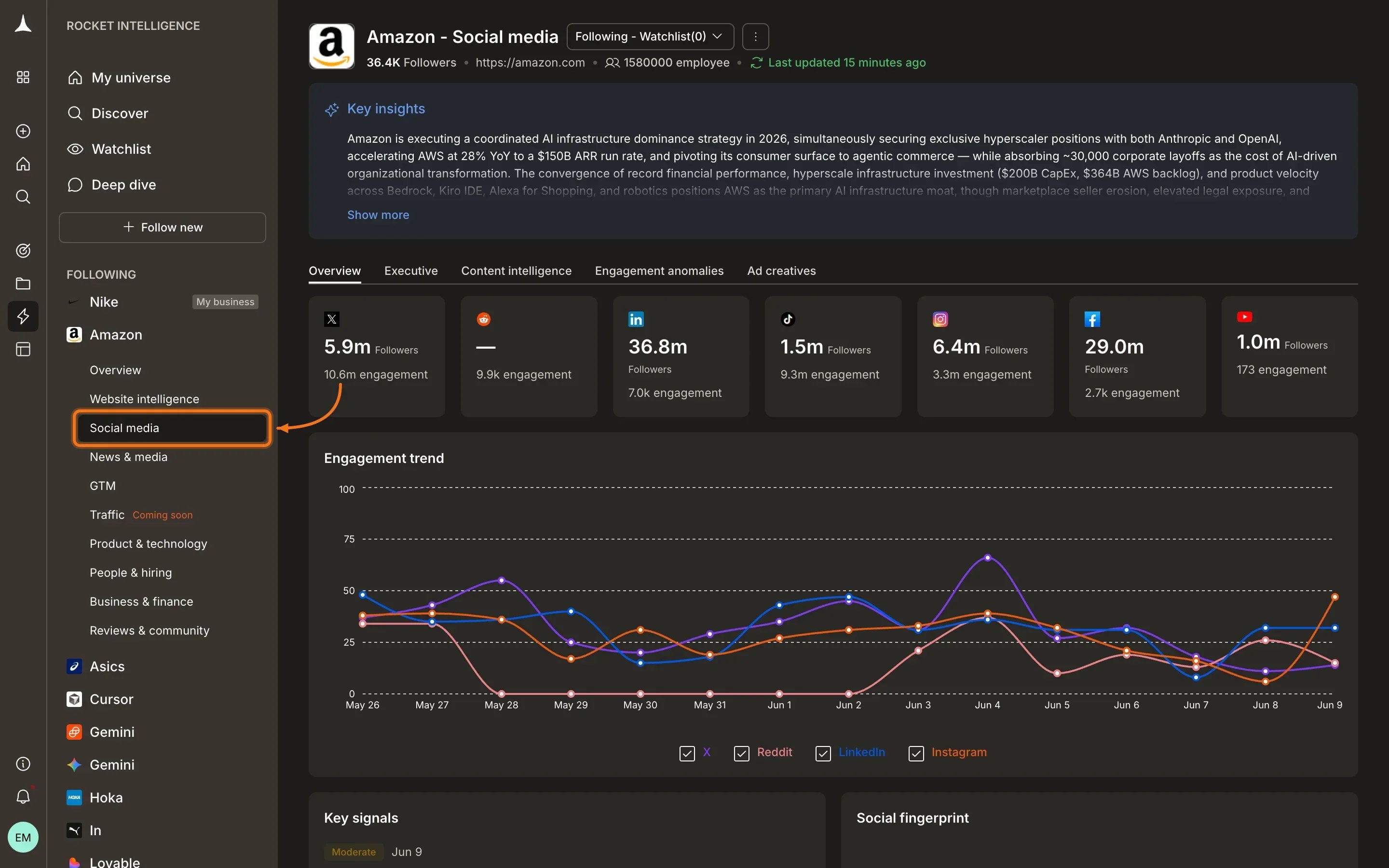
Task: Uncheck the Instagram series checkbox
Action: tap(916, 753)
